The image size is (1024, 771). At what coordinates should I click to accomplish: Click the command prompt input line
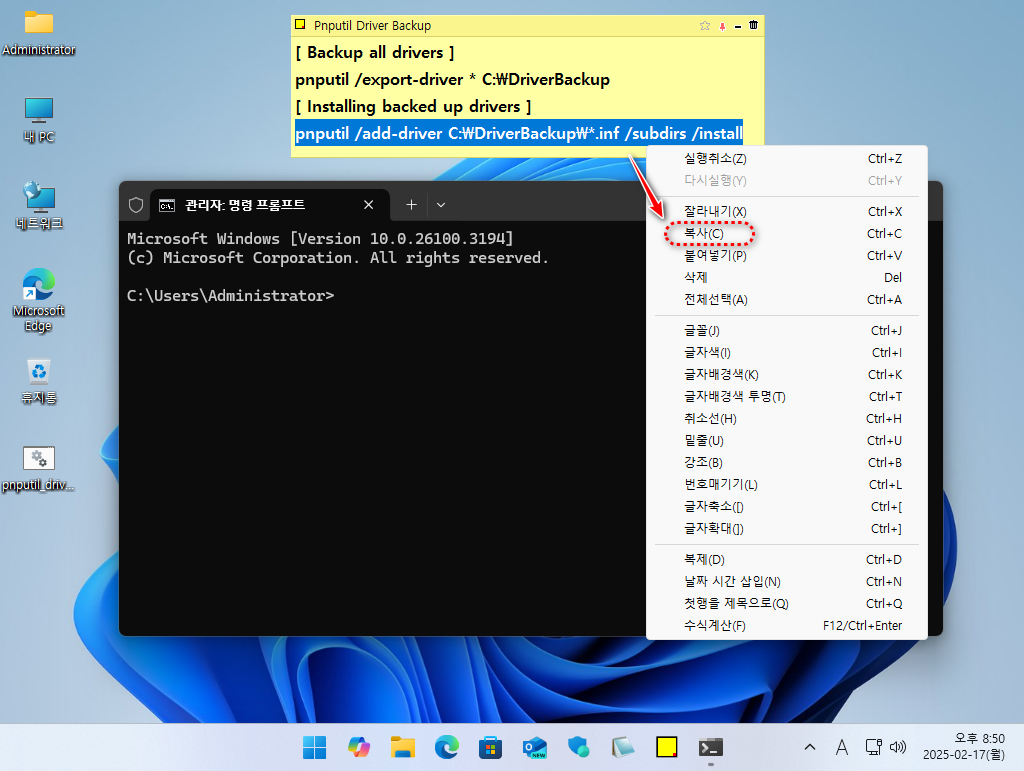coord(231,296)
